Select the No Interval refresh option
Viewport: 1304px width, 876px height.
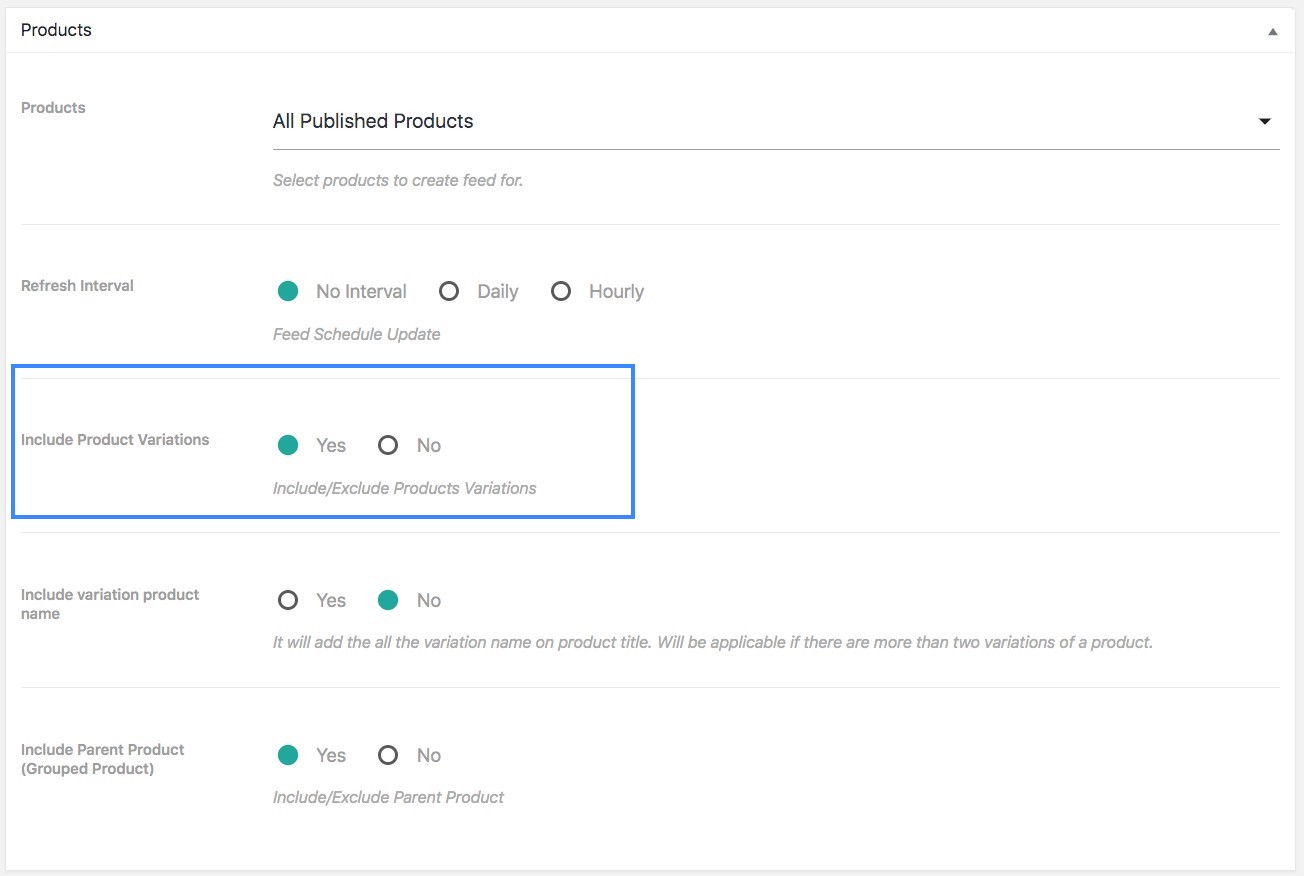point(288,291)
